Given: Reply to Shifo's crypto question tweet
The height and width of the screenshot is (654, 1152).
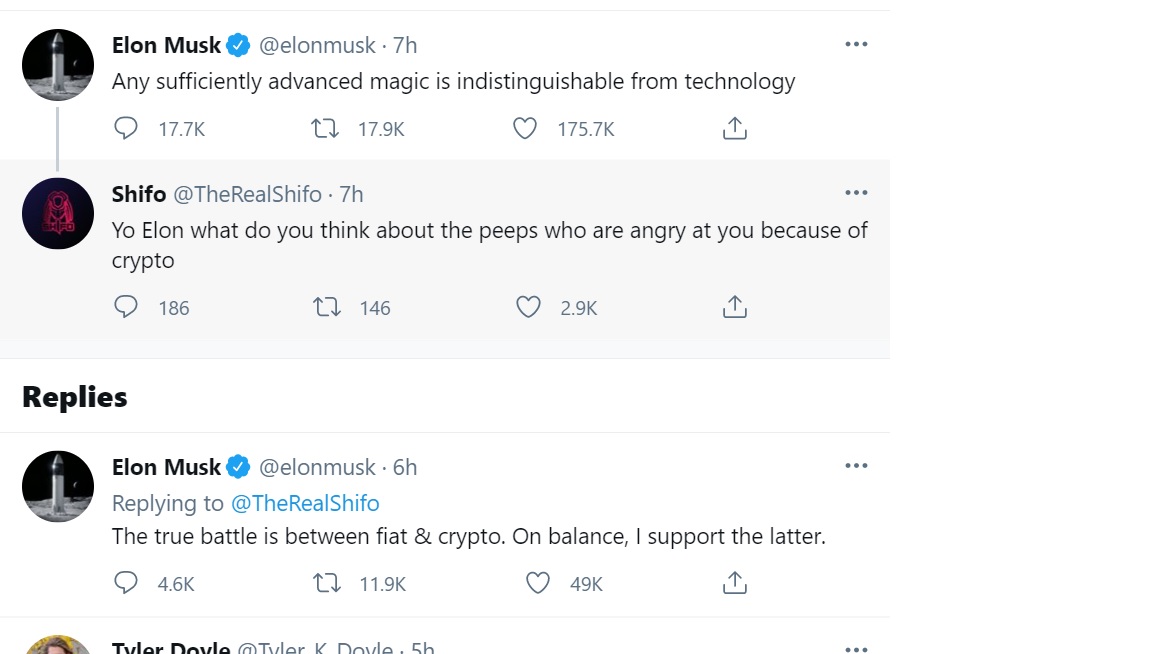Looking at the screenshot, I should [x=126, y=307].
